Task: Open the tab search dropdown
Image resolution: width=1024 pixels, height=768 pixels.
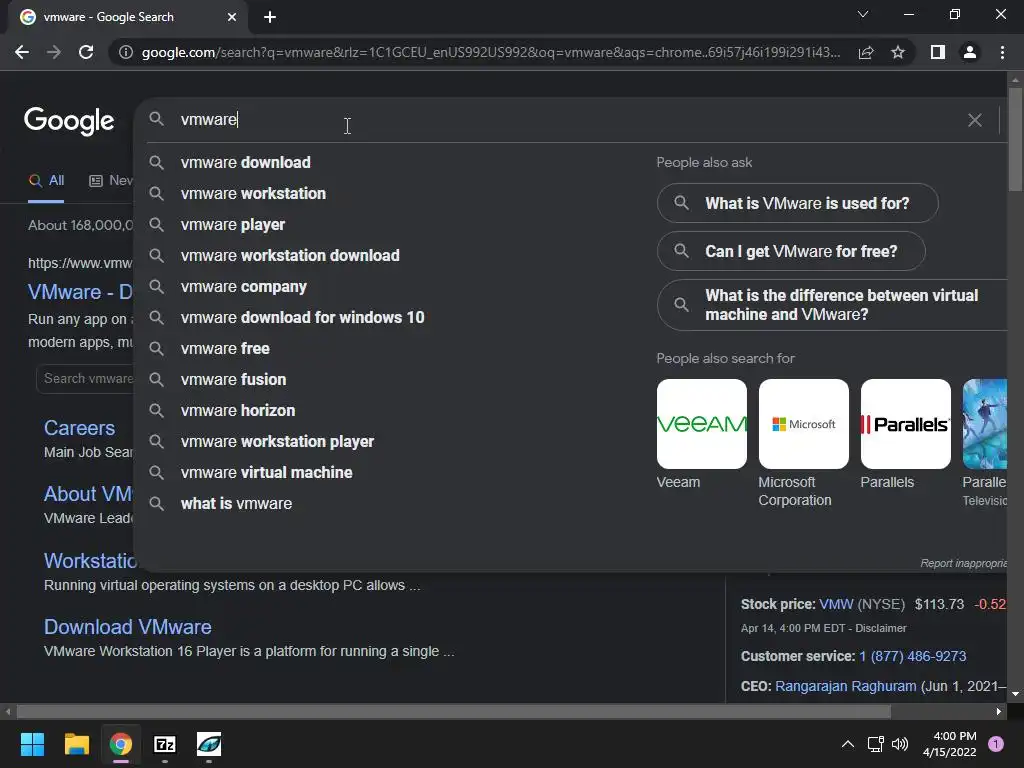Action: [863, 14]
